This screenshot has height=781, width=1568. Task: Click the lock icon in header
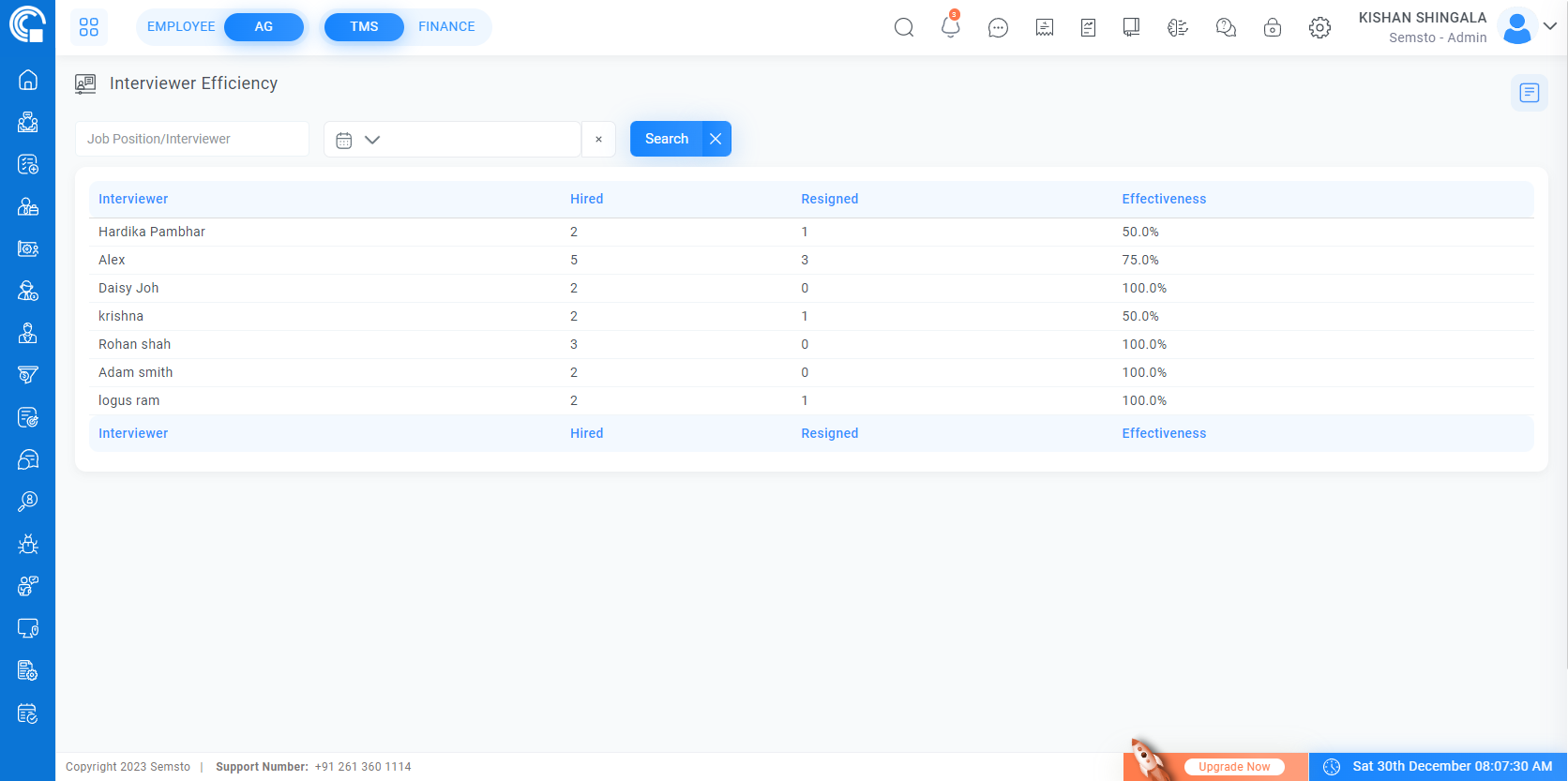(x=1273, y=28)
